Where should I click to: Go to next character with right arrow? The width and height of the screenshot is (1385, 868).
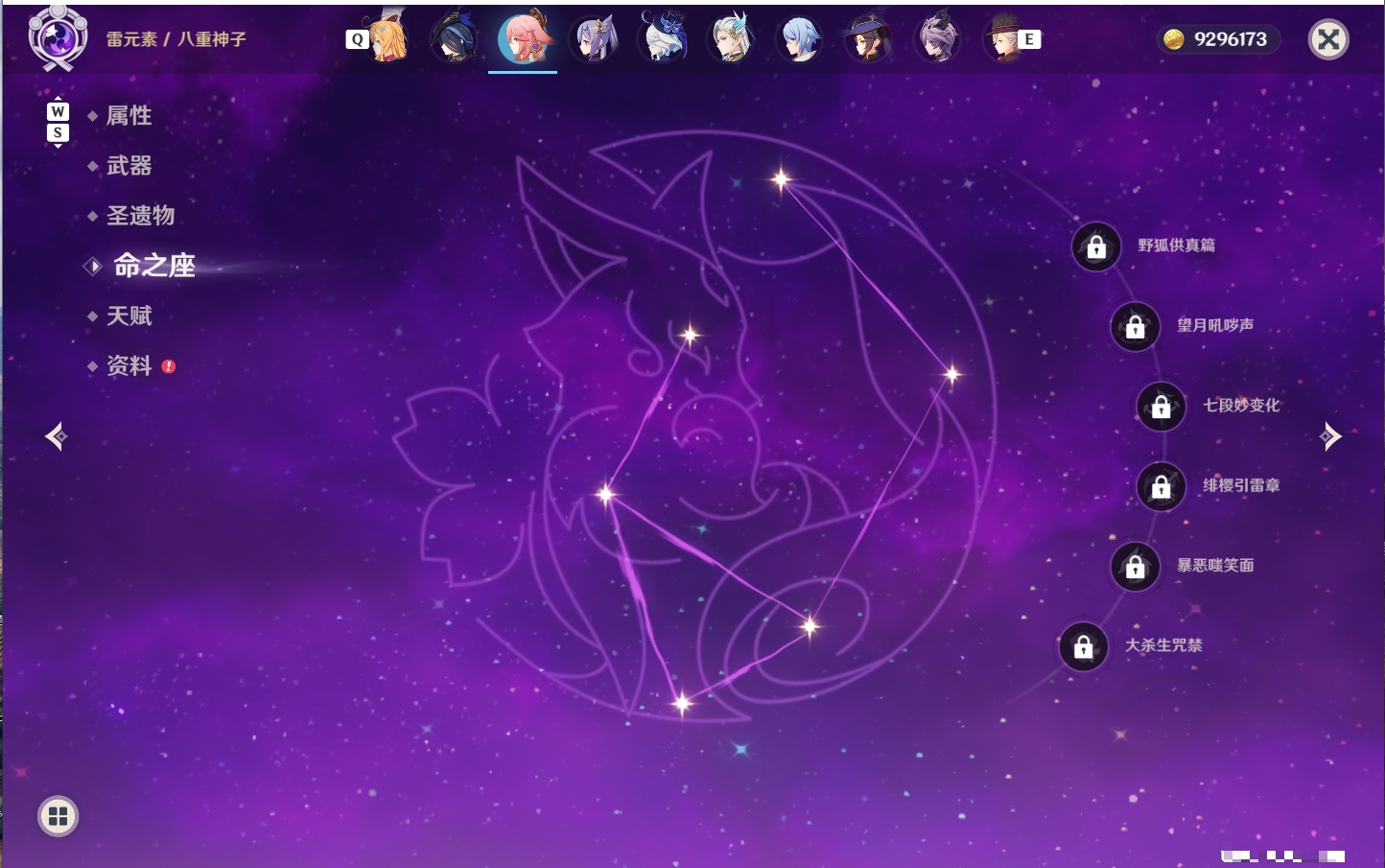pos(1330,436)
